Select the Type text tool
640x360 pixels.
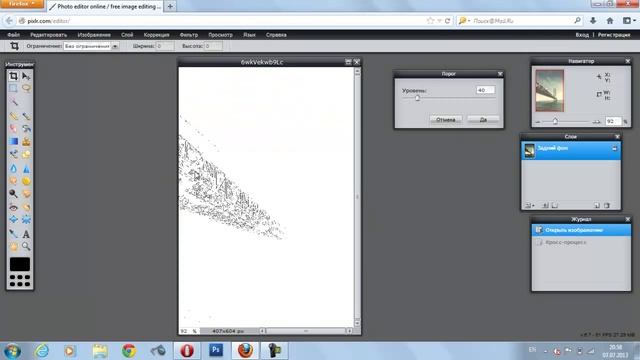26,234
